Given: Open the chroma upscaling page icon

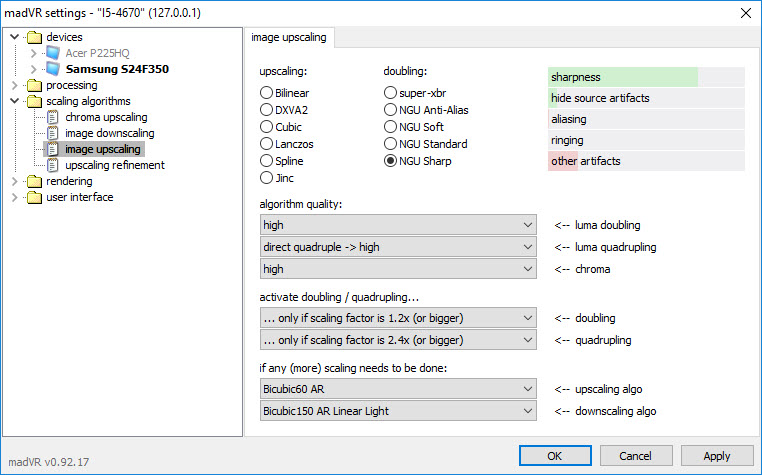Looking at the screenshot, I should click(53, 117).
